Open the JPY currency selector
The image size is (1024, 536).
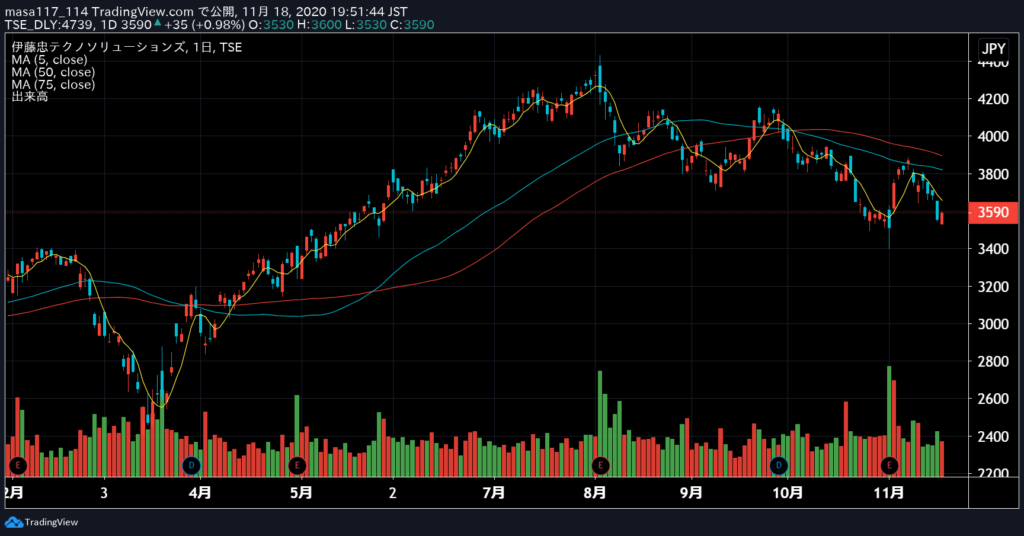[x=994, y=49]
